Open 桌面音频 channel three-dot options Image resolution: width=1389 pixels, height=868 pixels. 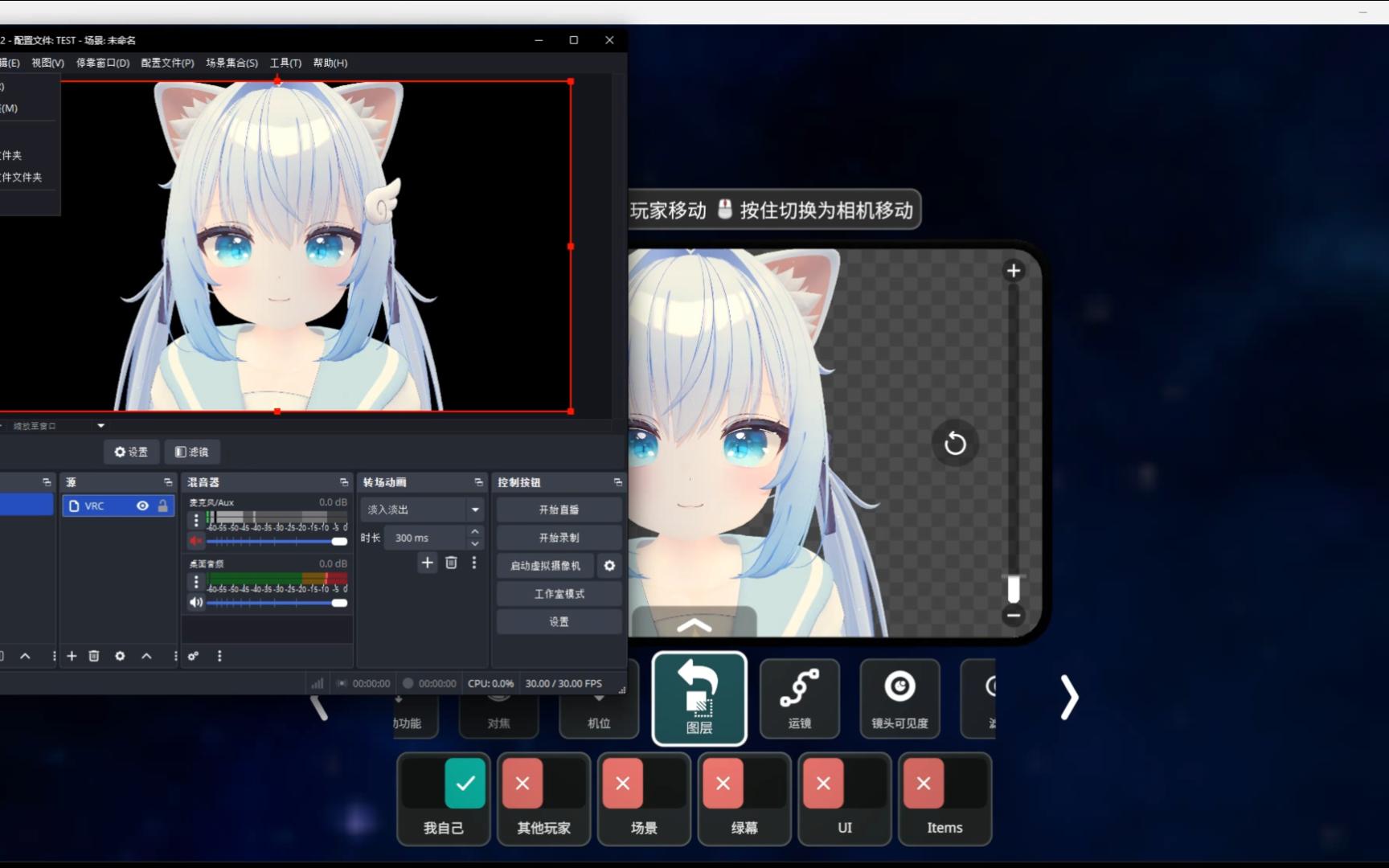[196, 581]
